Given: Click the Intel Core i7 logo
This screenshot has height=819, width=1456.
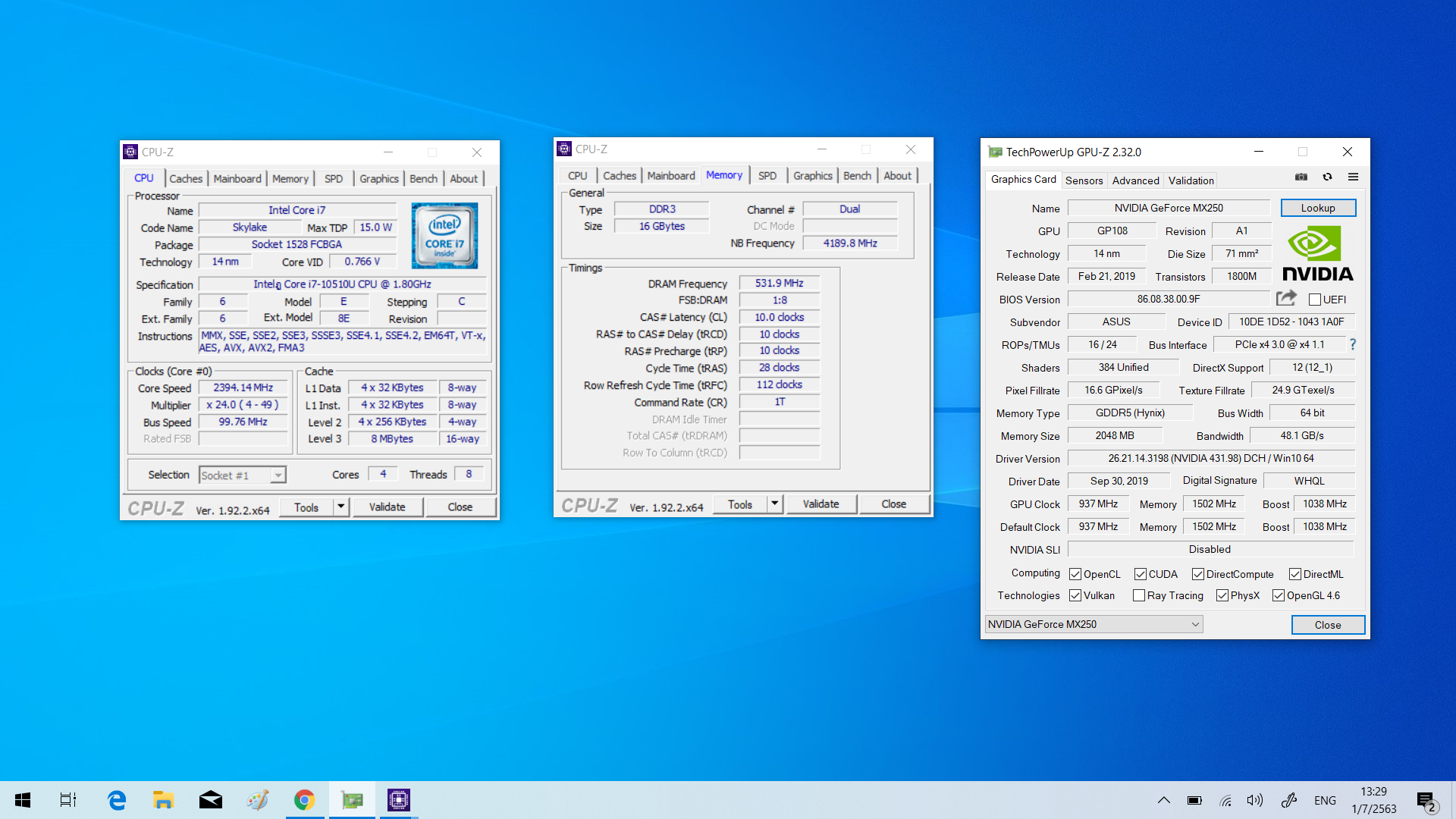Looking at the screenshot, I should tap(445, 235).
